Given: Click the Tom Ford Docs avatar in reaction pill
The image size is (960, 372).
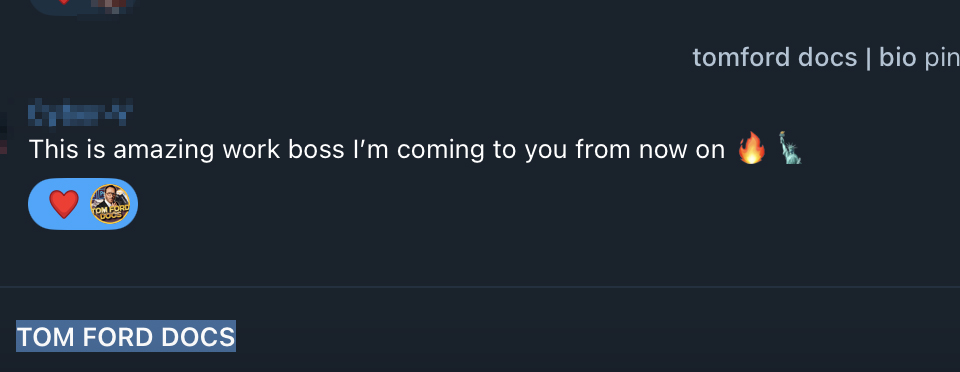Looking at the screenshot, I should (110, 204).
